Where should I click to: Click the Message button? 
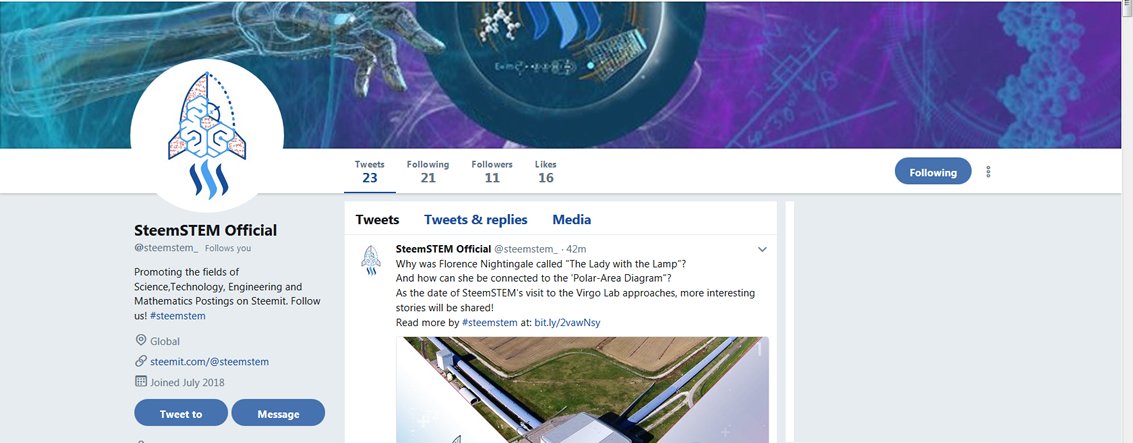click(x=278, y=413)
